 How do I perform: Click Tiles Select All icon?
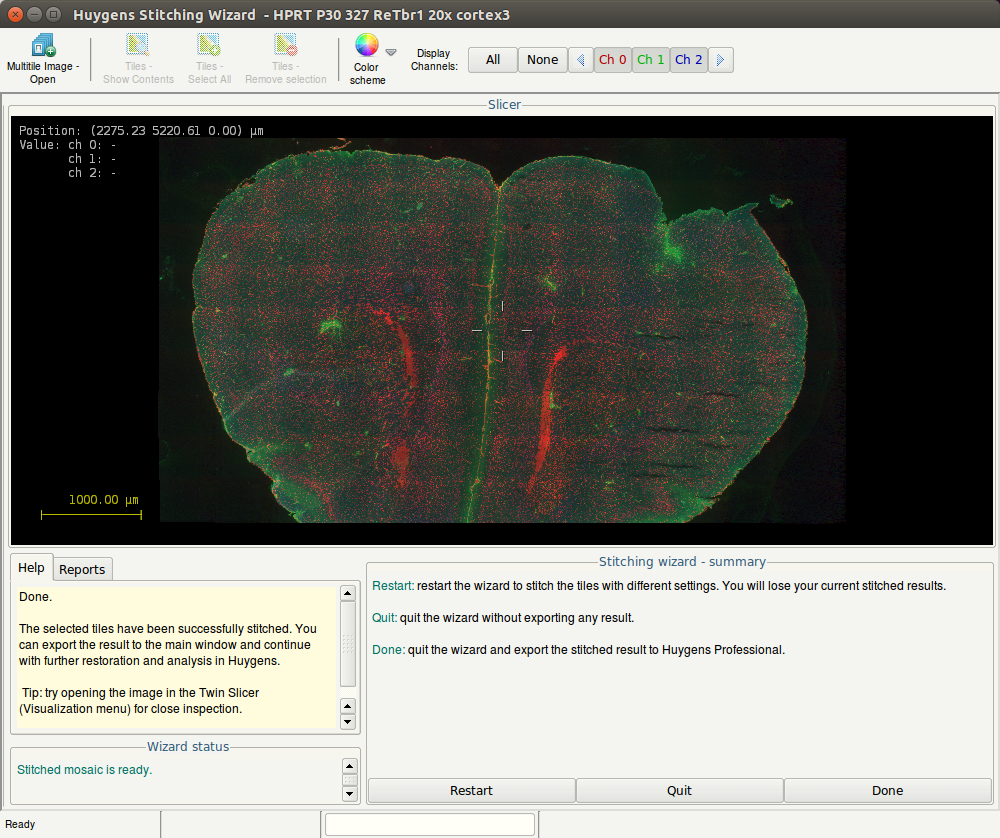coord(209,46)
